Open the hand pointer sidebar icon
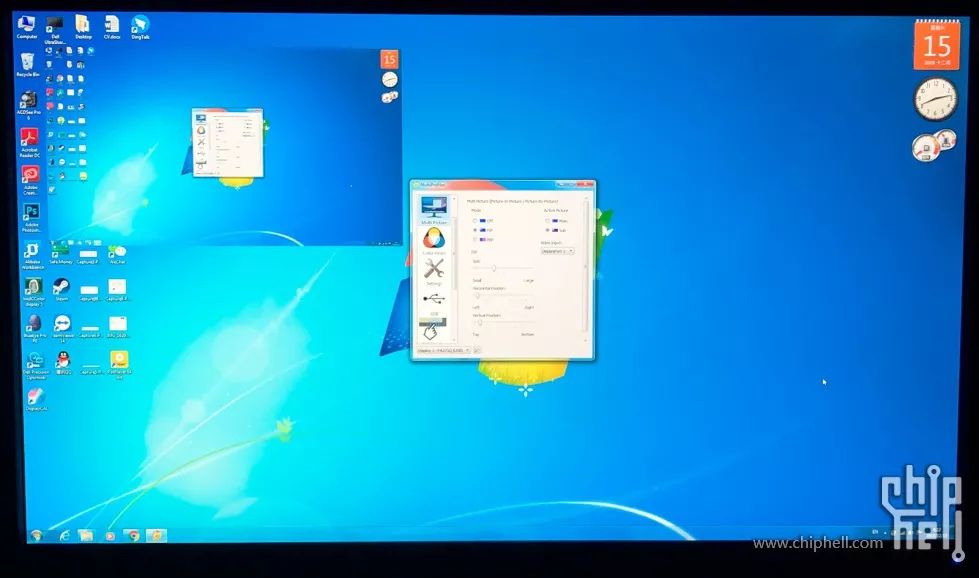 (x=432, y=331)
